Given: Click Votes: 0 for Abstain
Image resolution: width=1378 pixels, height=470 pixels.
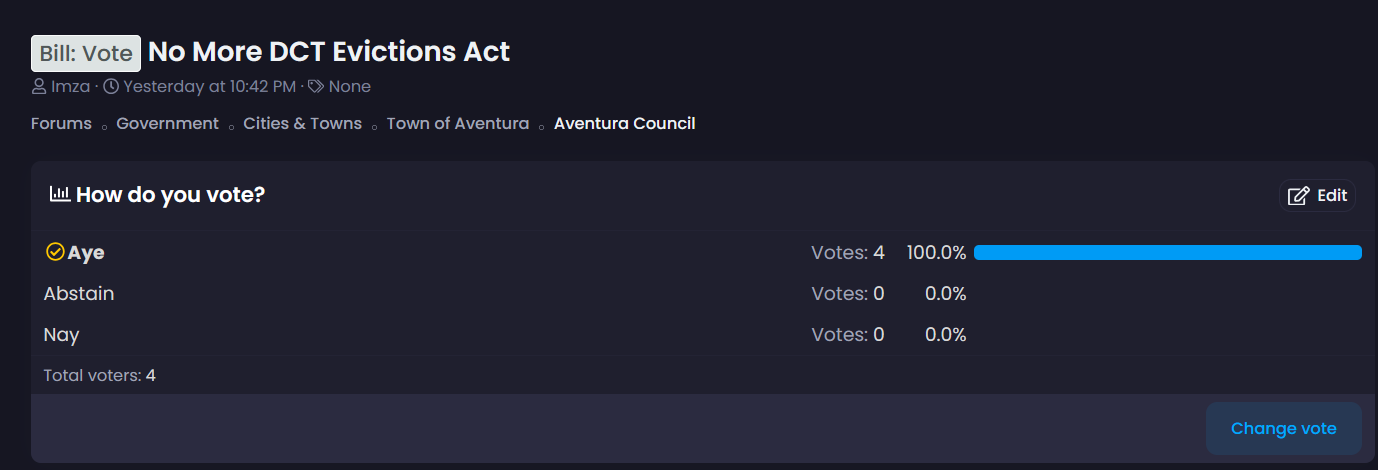Looking at the screenshot, I should pyautogui.click(x=848, y=294).
